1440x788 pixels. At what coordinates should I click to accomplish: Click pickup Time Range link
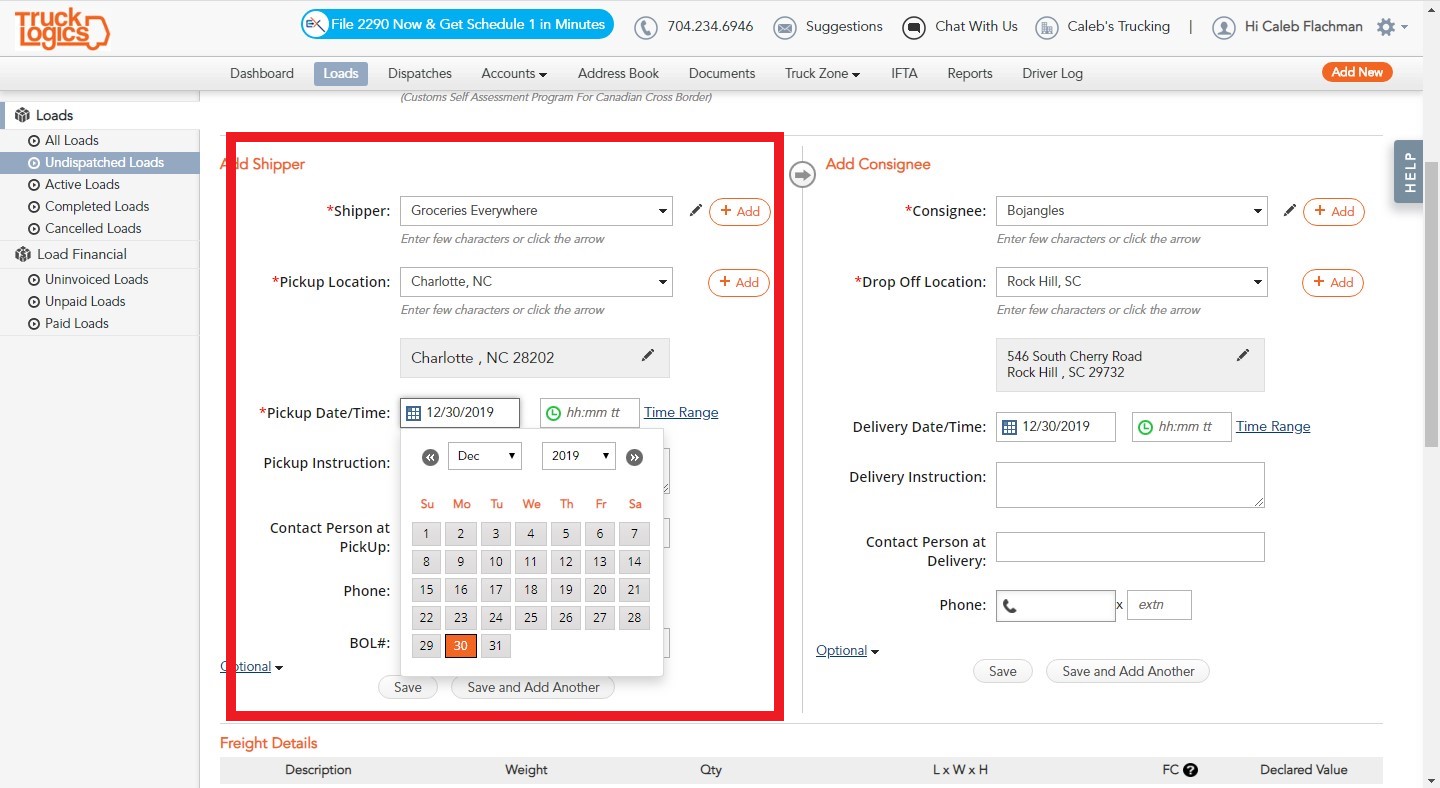pos(681,413)
